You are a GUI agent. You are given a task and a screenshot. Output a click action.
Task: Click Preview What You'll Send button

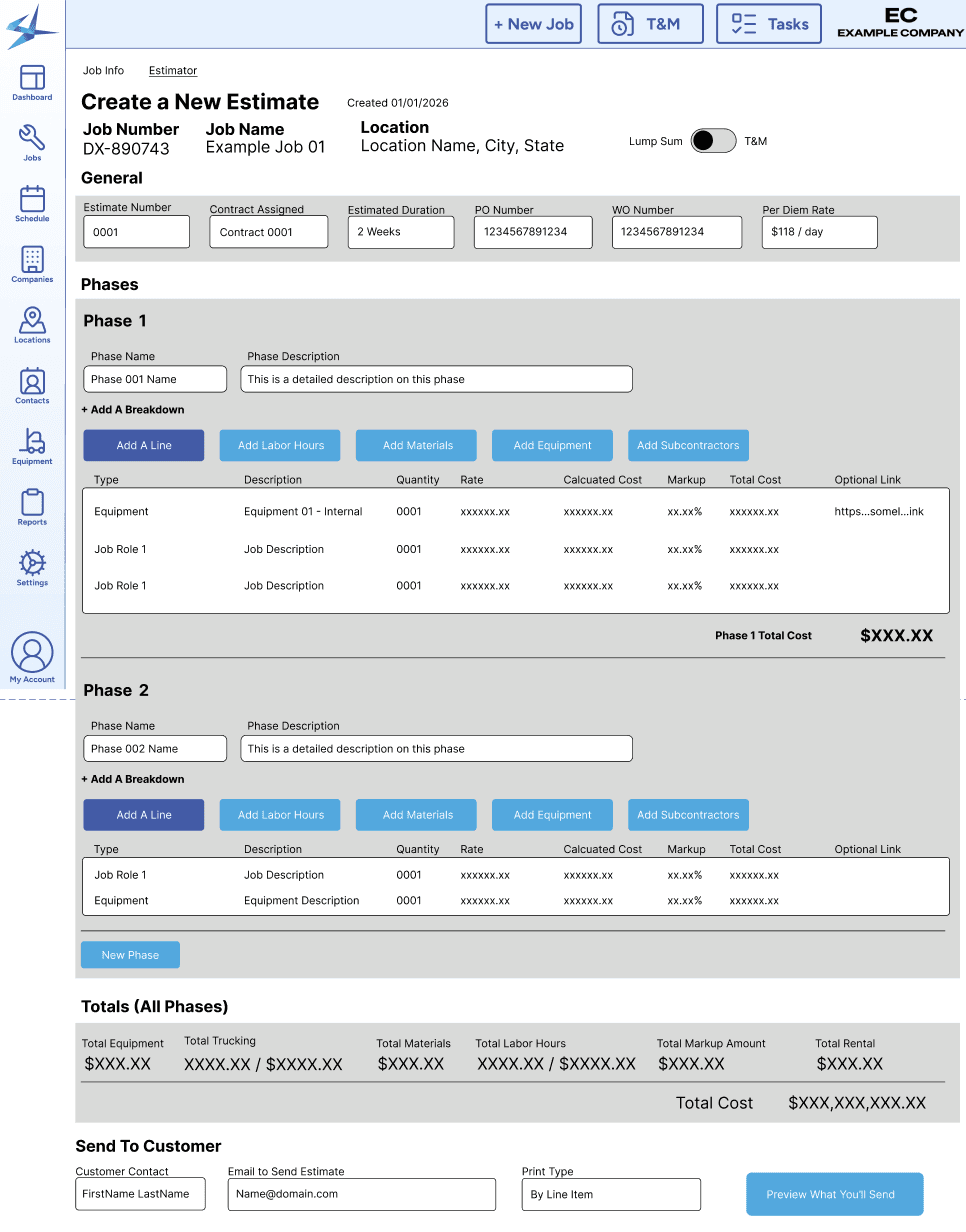[x=835, y=1194]
